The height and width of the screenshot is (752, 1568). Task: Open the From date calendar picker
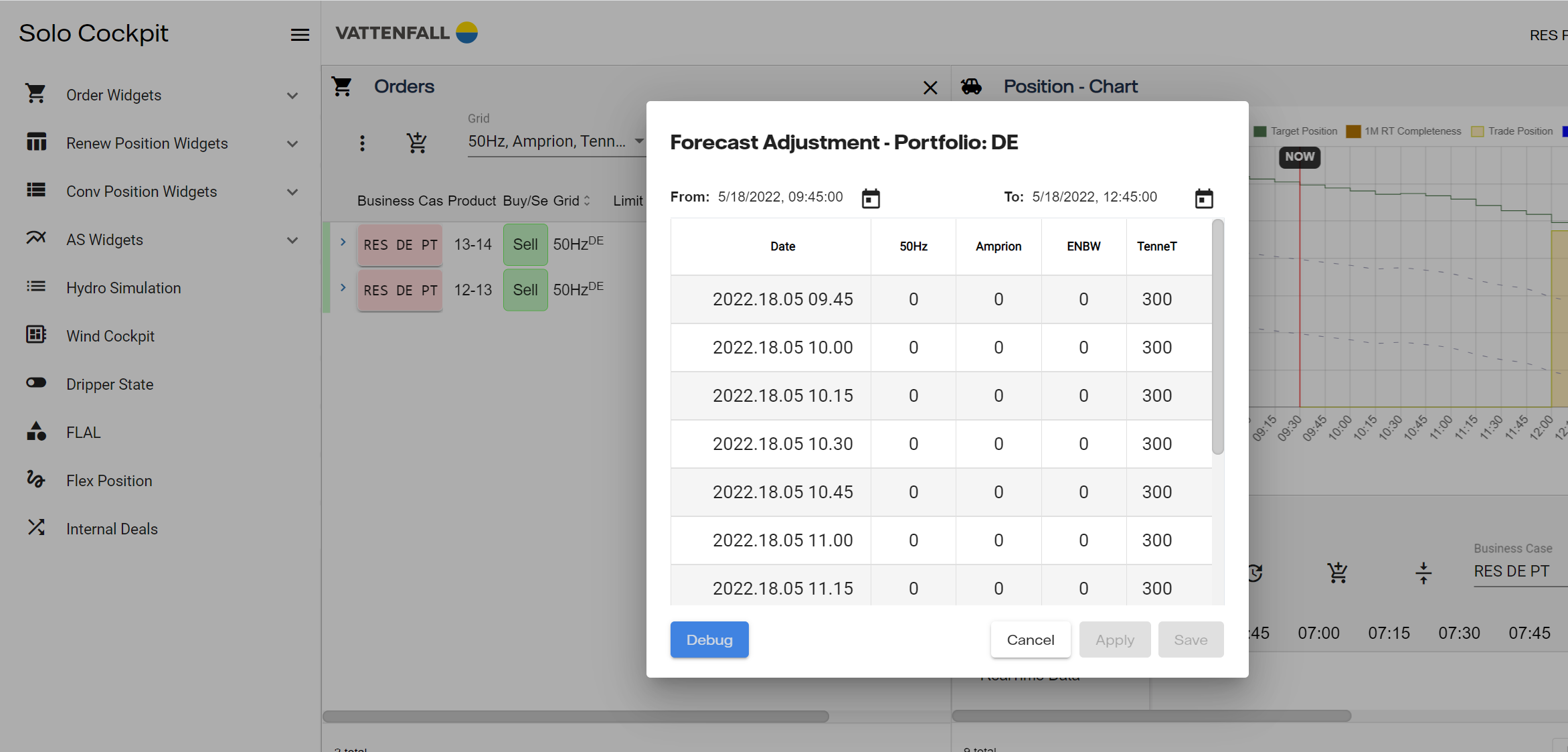tap(871, 198)
